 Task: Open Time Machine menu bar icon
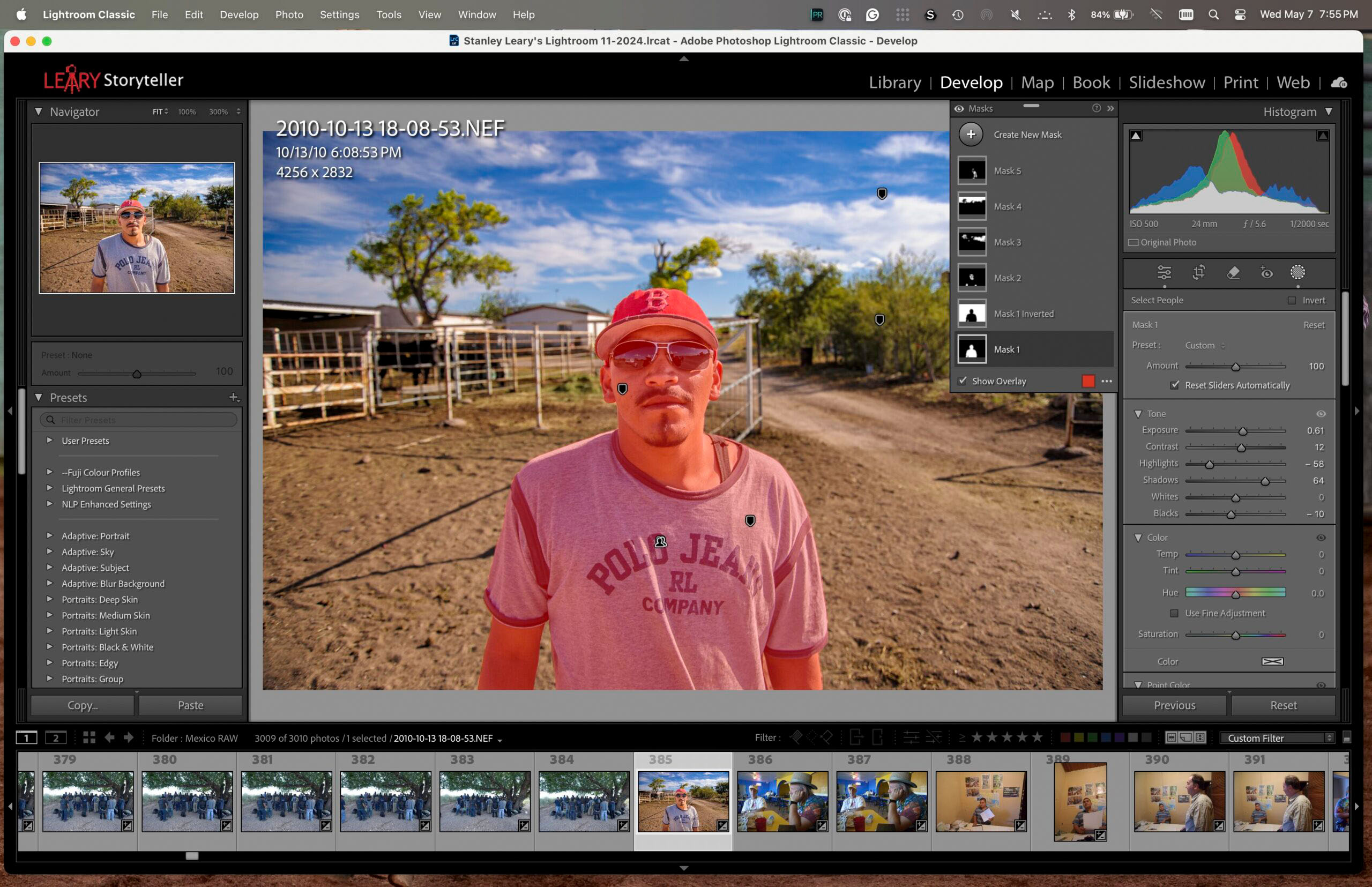coord(958,14)
